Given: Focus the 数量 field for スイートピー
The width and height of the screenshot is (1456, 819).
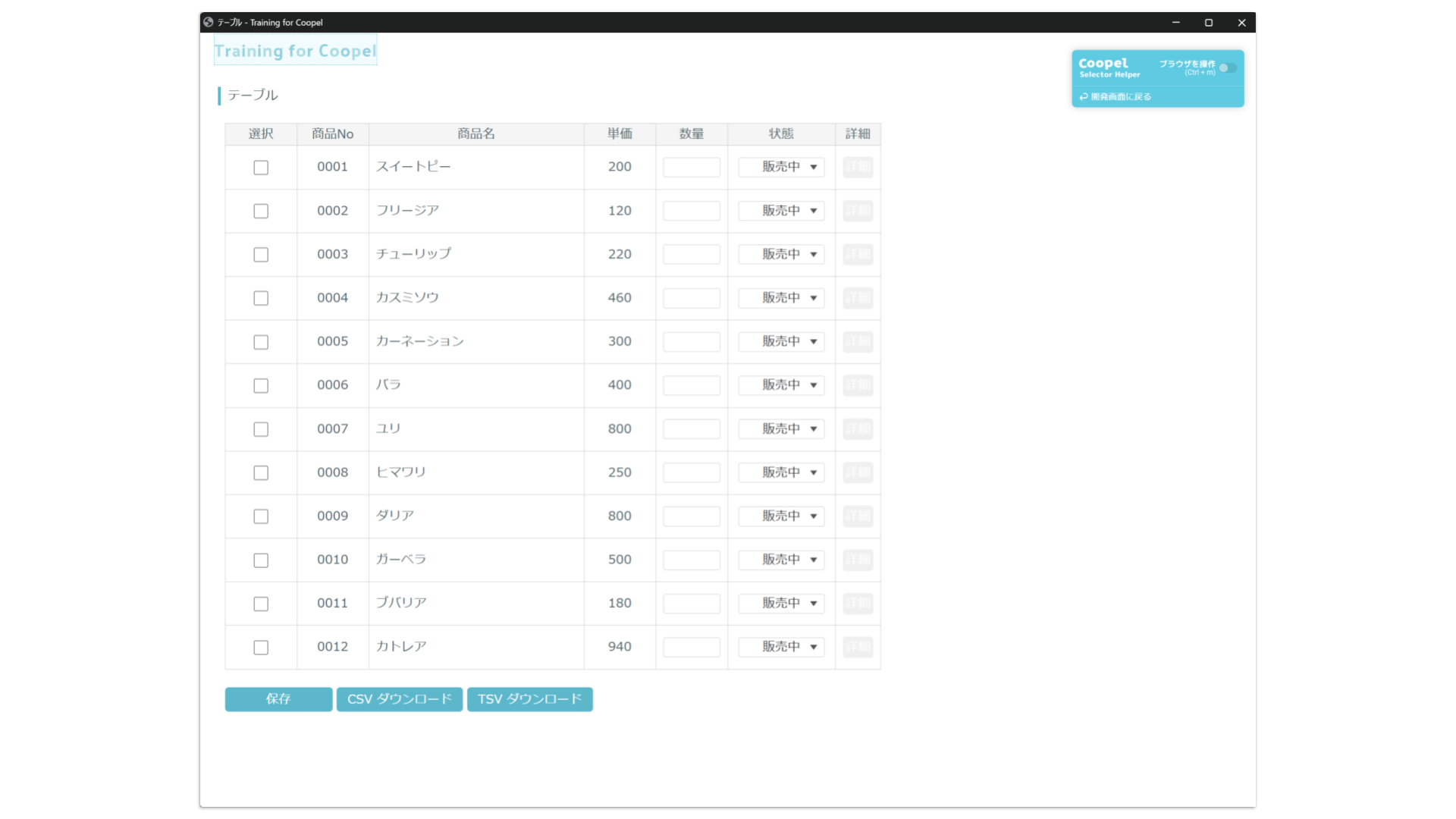Looking at the screenshot, I should pos(692,167).
